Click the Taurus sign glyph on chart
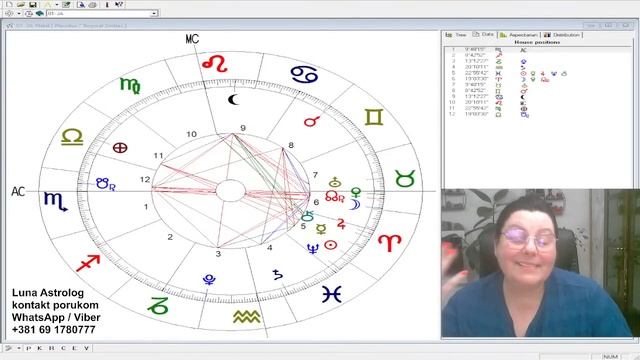 point(405,178)
